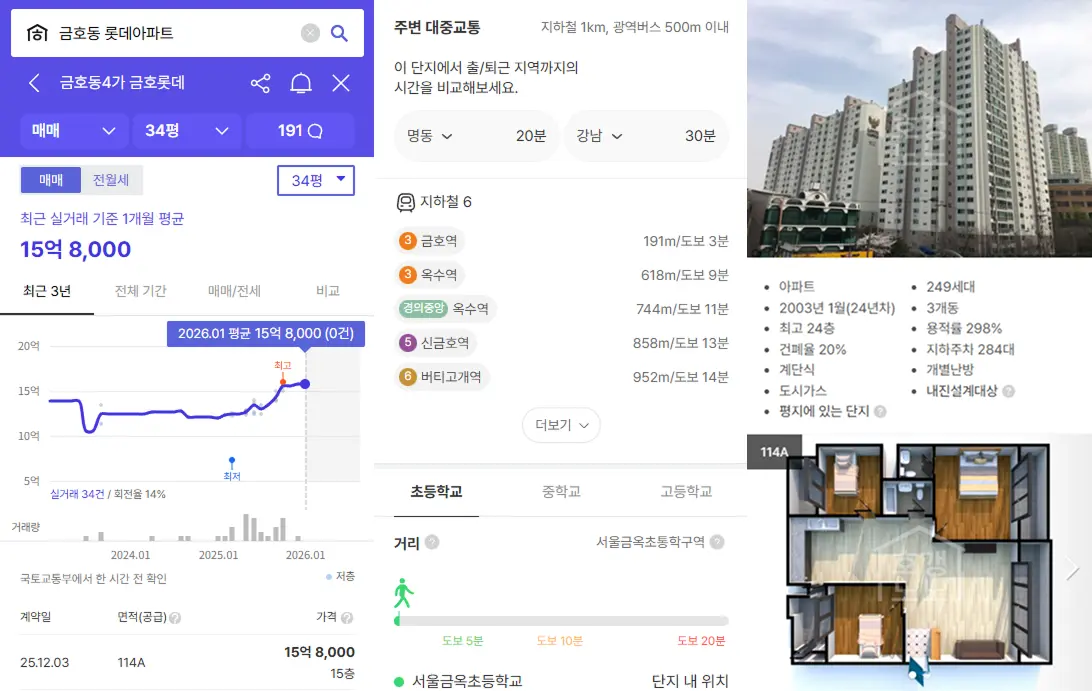Click the walking distance progress bar

[x=561, y=621]
